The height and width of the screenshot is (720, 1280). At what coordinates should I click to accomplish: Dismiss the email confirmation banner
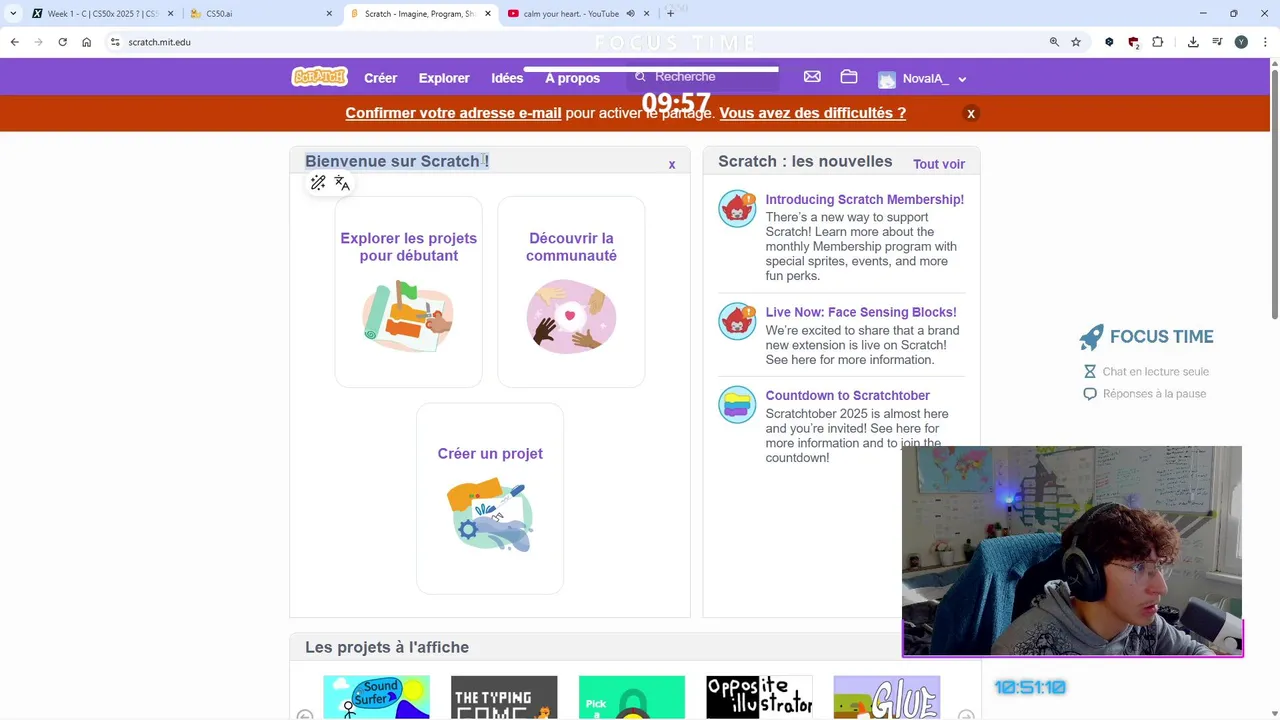(970, 114)
